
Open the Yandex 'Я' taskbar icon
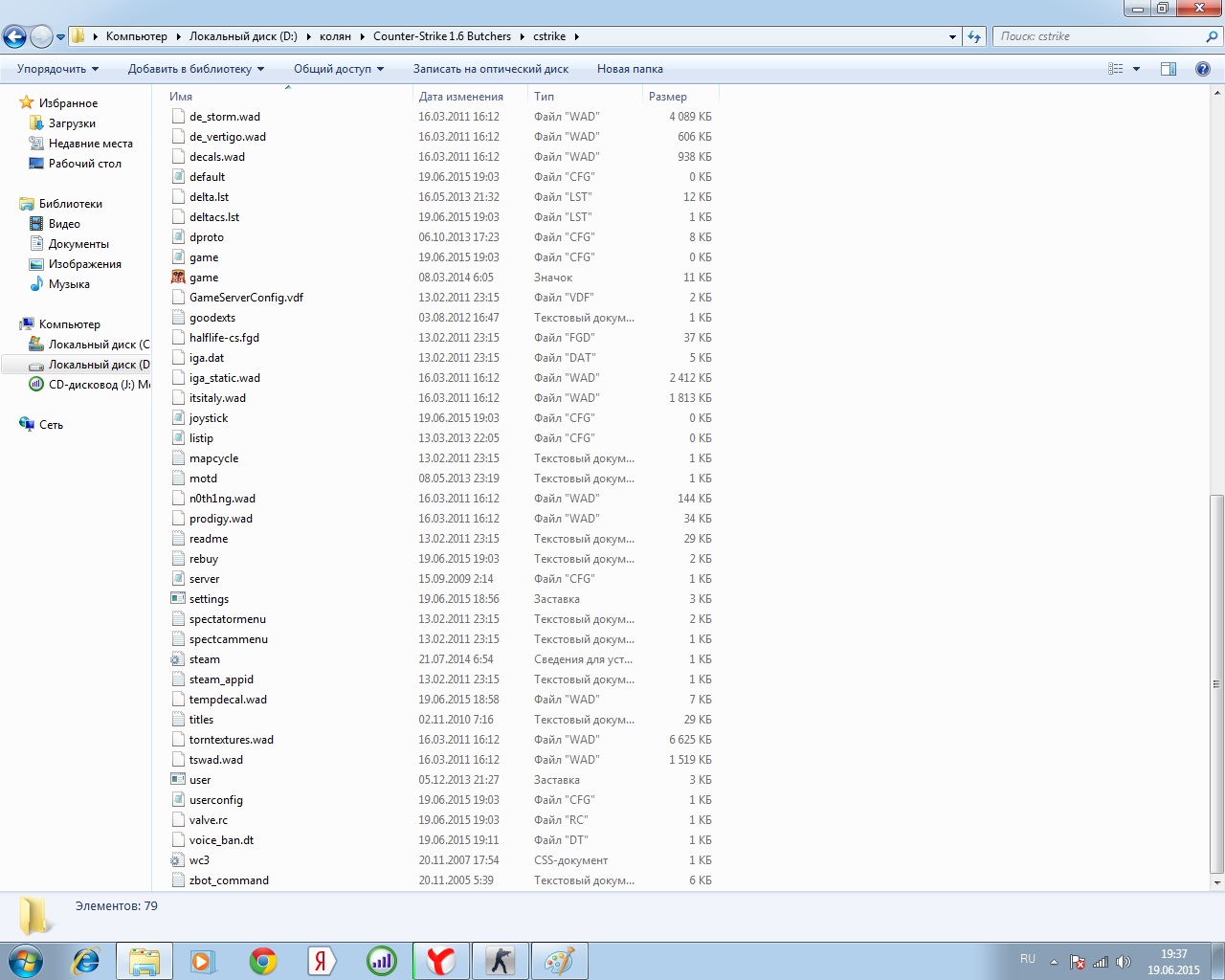click(x=322, y=961)
